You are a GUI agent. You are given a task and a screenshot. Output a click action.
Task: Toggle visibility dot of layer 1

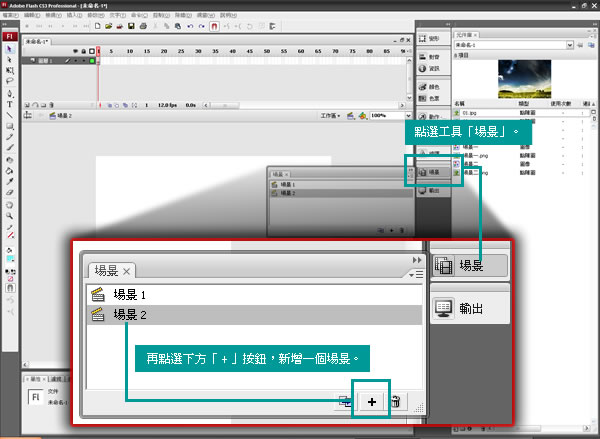(x=76, y=60)
